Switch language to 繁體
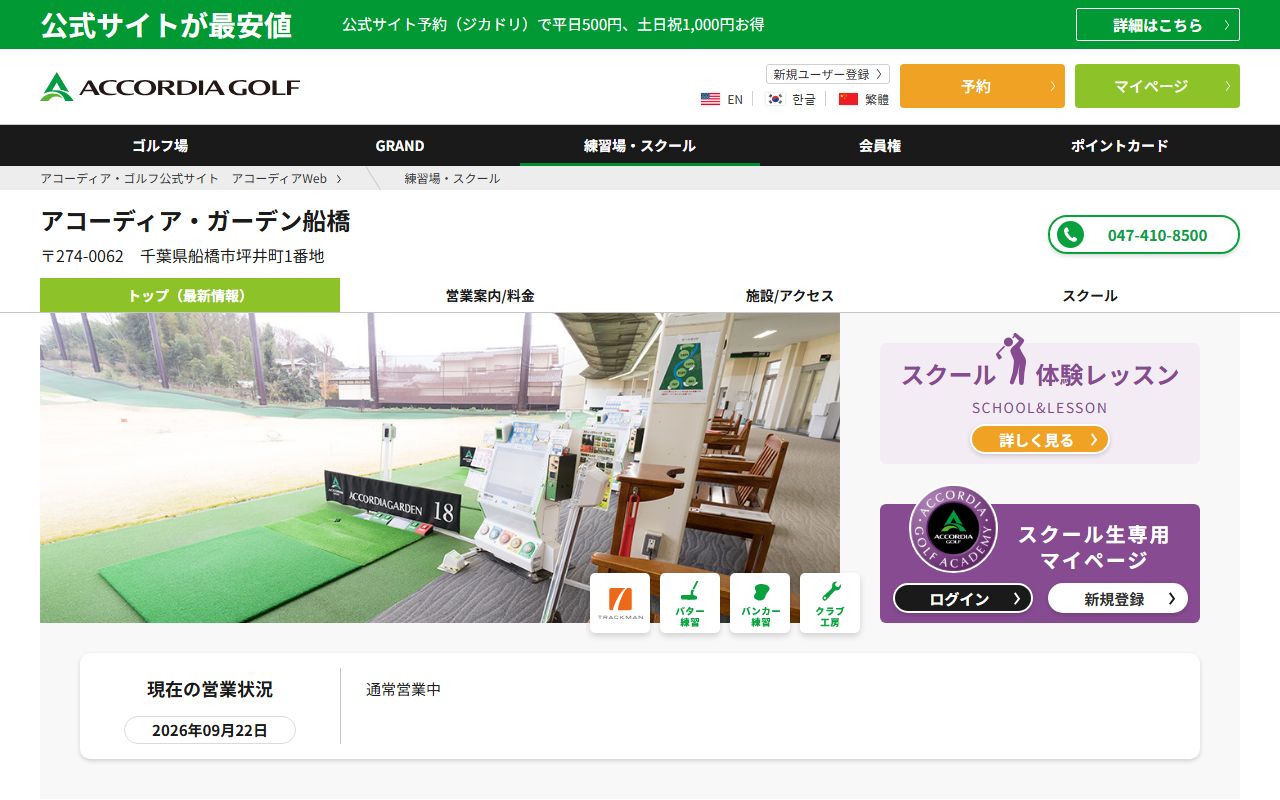This screenshot has height=800, width=1280. pos(877,99)
